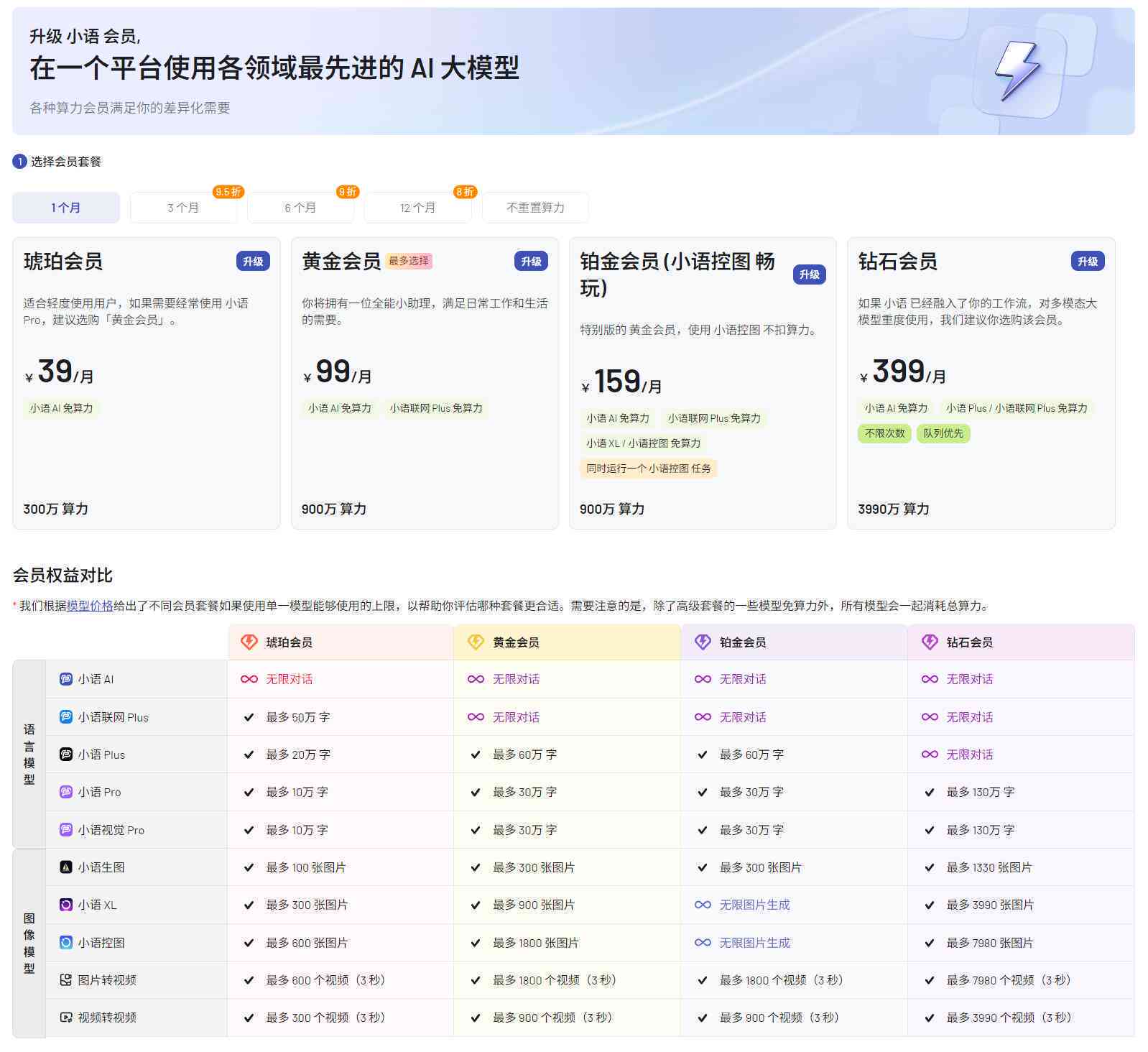
Task: Click the 不限次数 tag
Action: [884, 433]
